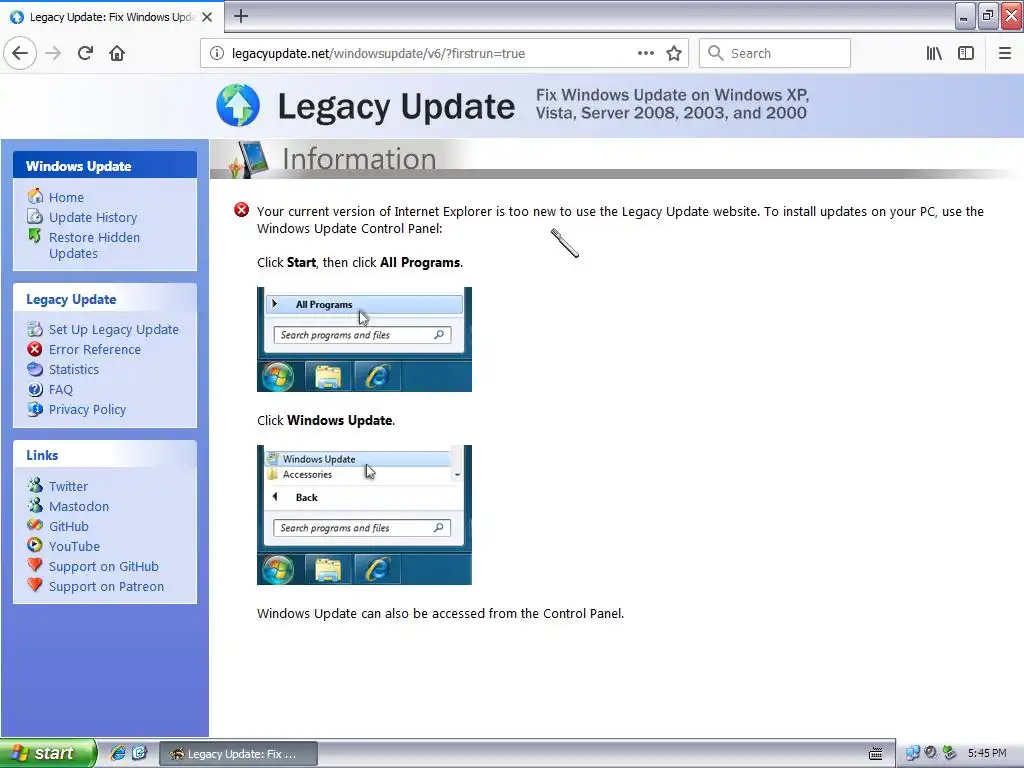Open the YouTube link
The image size is (1024, 768).
click(74, 547)
